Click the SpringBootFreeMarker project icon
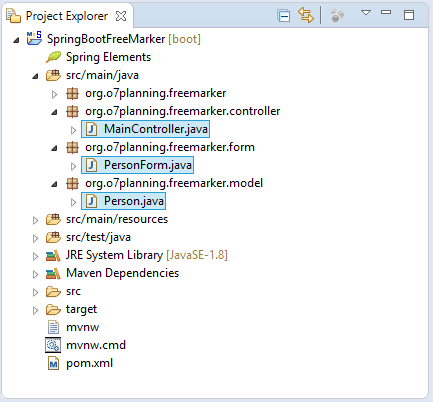Image resolution: width=433 pixels, height=402 pixels. (x=34, y=38)
